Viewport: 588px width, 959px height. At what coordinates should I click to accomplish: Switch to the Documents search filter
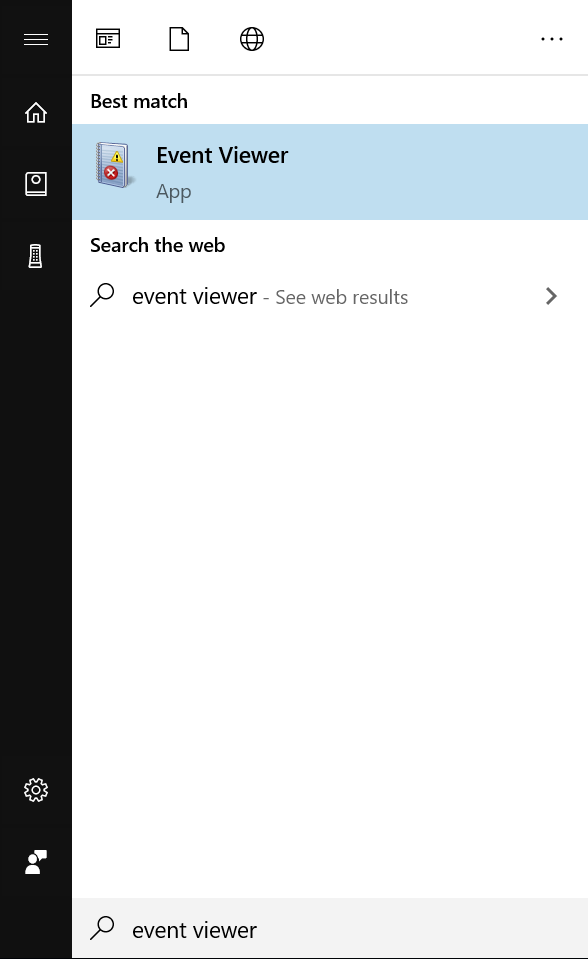tap(179, 38)
